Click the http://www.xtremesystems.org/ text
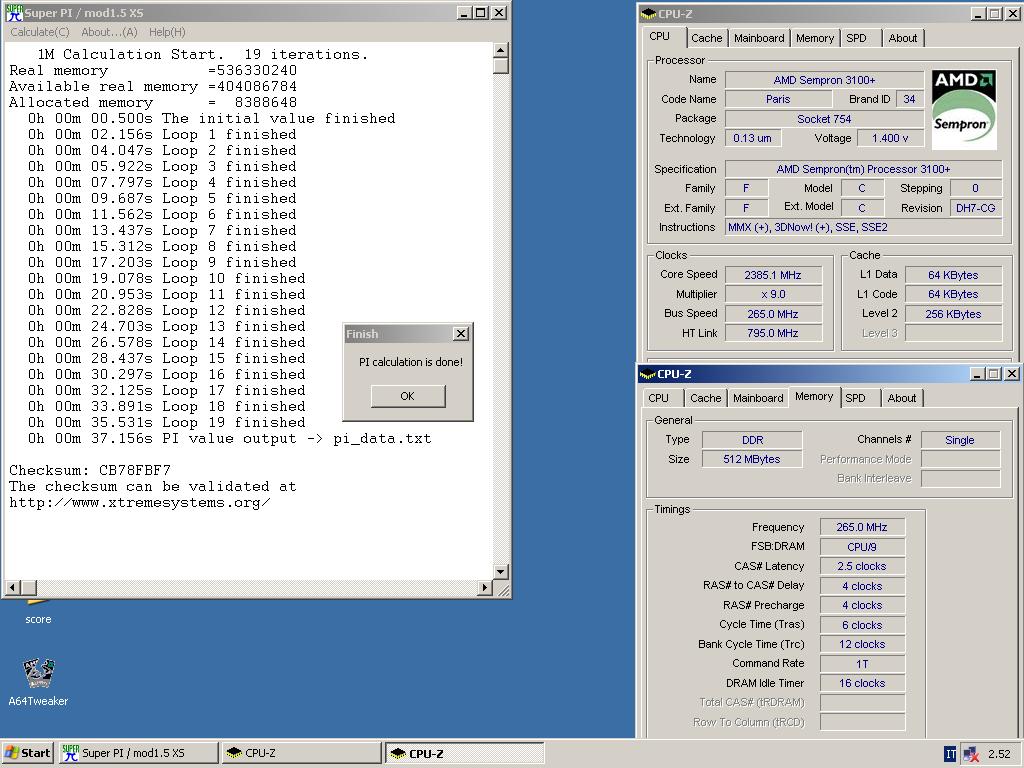 coord(140,502)
